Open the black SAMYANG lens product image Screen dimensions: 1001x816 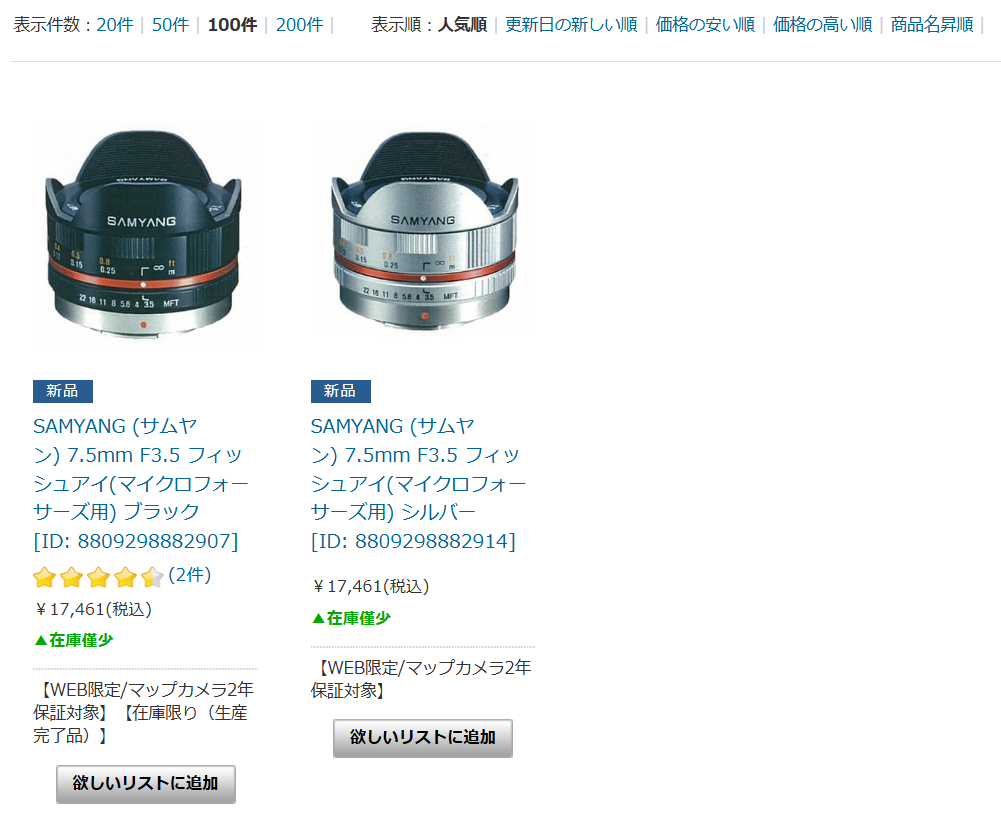click(144, 234)
